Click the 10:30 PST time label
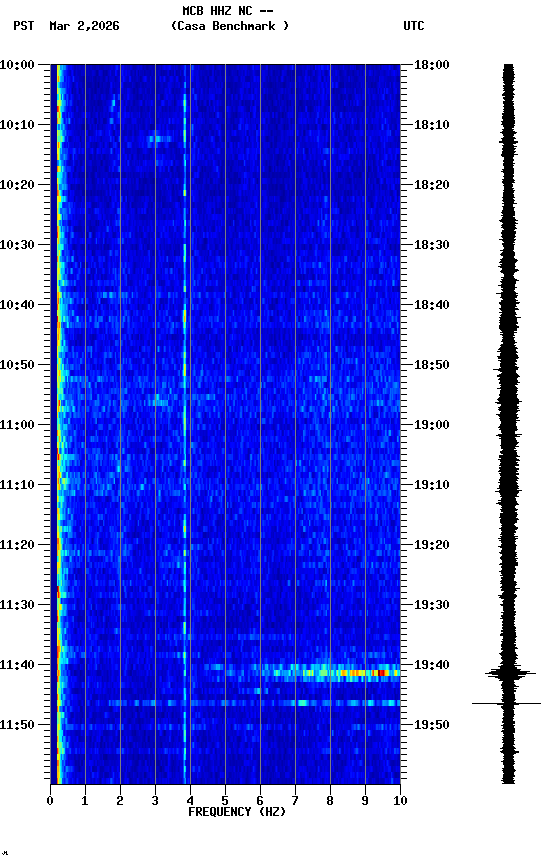 [x=17, y=245]
